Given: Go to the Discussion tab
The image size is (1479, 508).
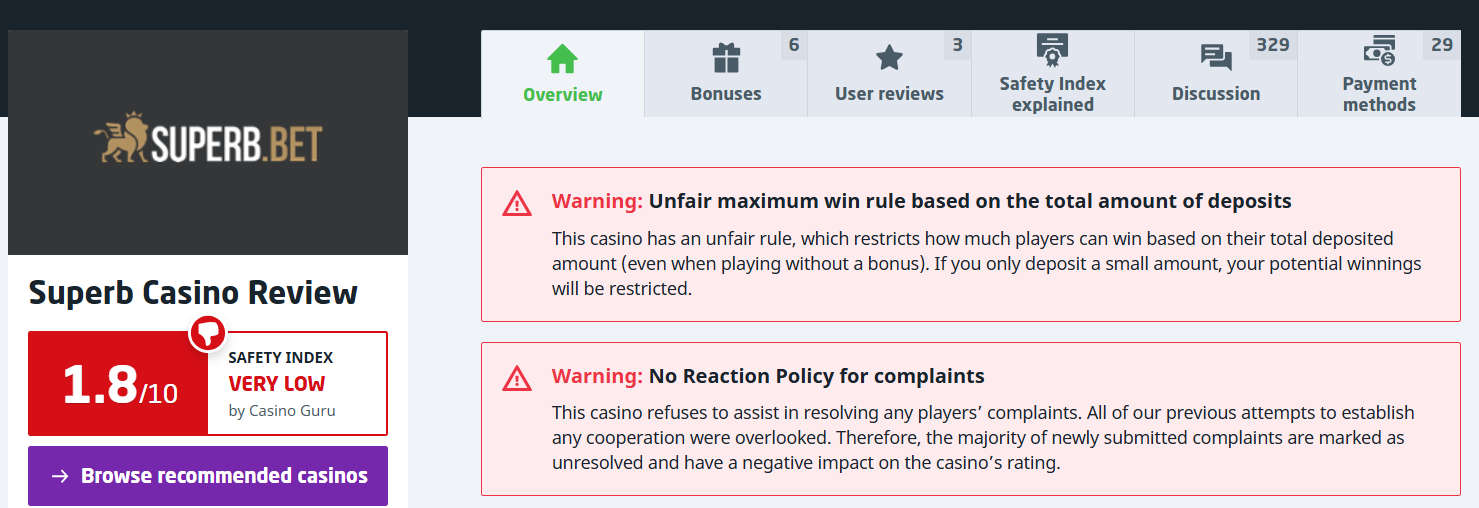Looking at the screenshot, I should pyautogui.click(x=1216, y=93).
